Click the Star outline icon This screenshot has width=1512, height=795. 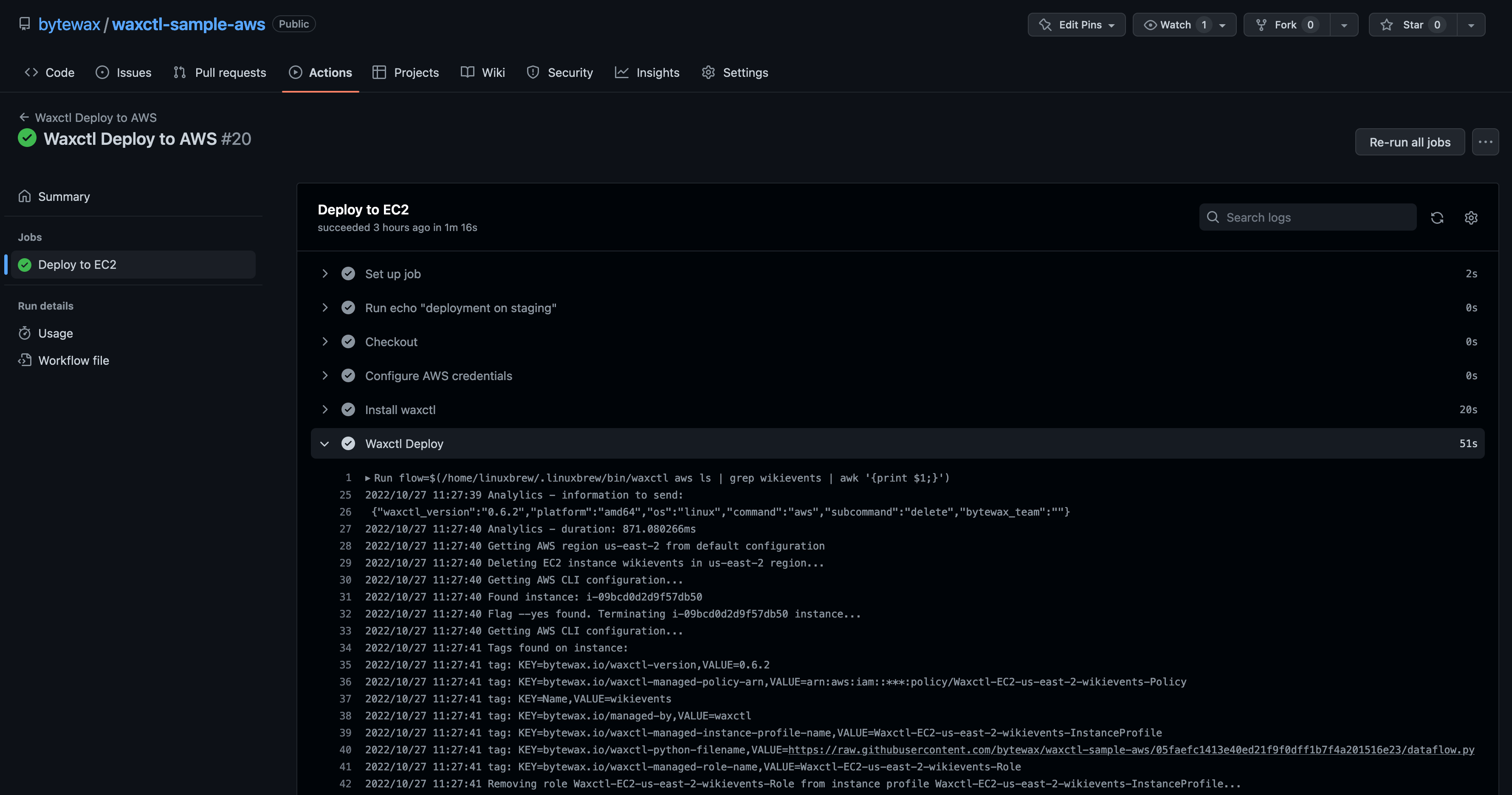(1386, 25)
